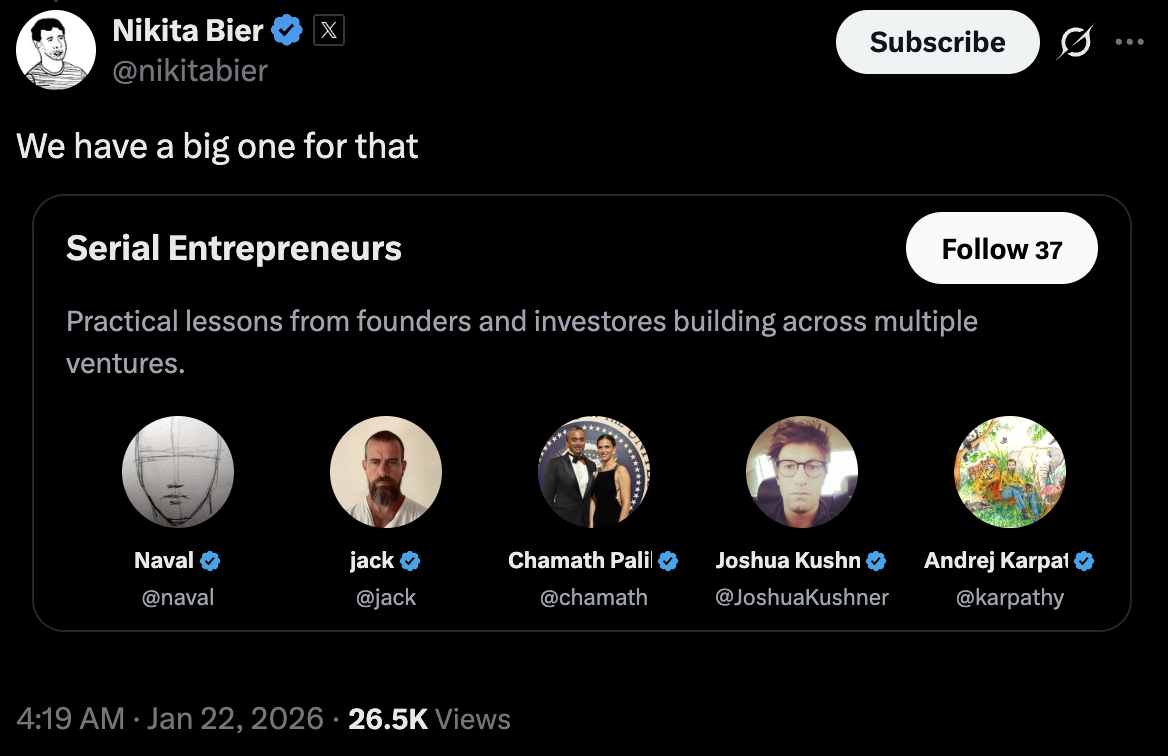
Task: Click the verified badge next to Chamath
Action: pos(668,561)
